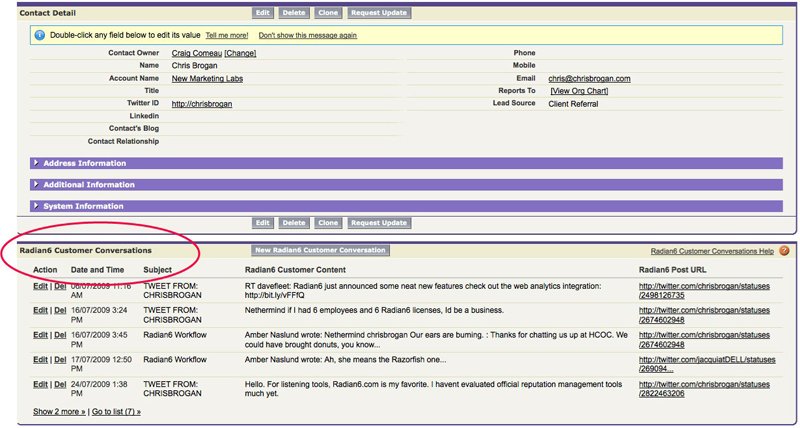
Task: Select the 24/07/2009 TWEET FROM: CHRISBROGAN subject
Action: 172,389
